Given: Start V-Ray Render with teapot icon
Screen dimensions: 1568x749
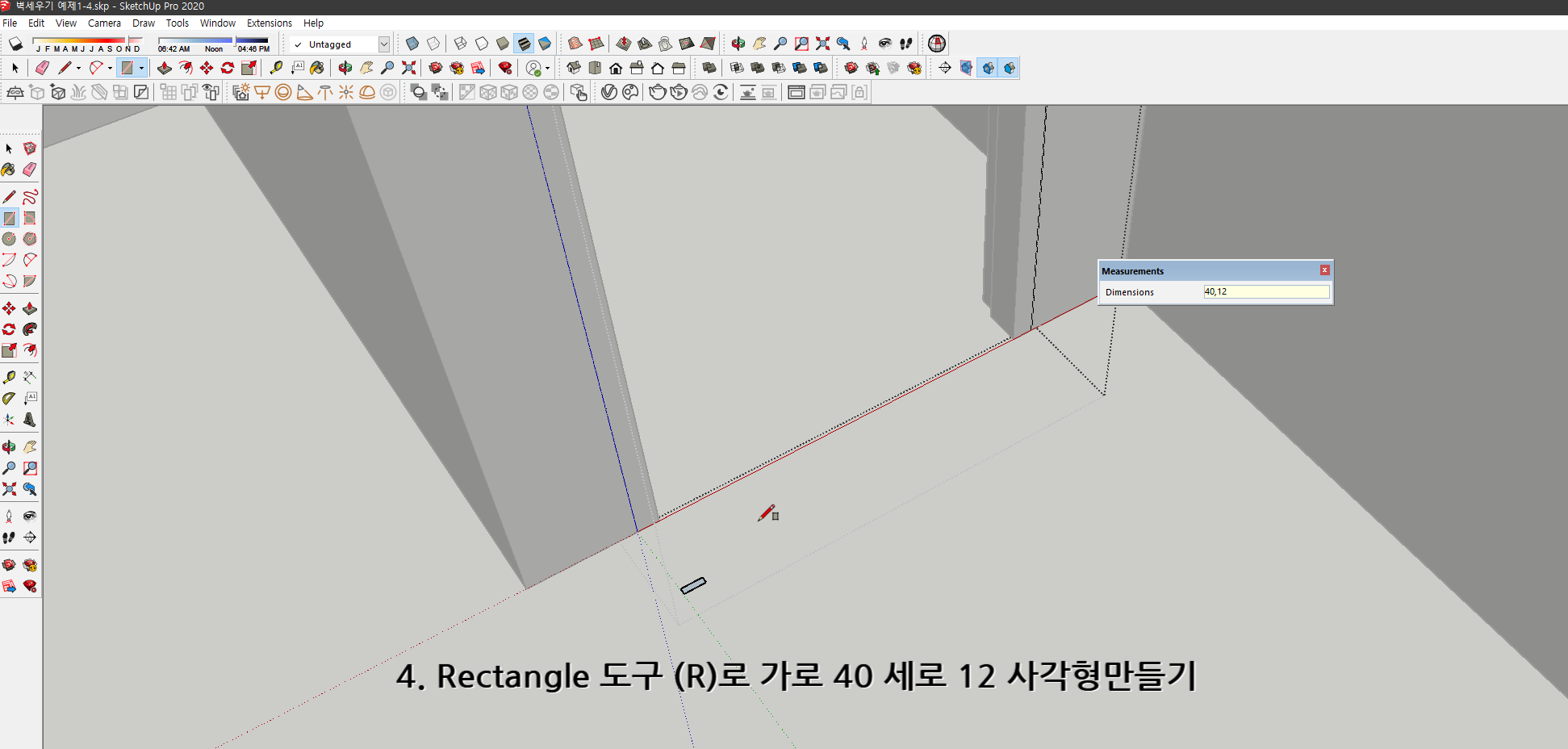Looking at the screenshot, I should click(658, 92).
